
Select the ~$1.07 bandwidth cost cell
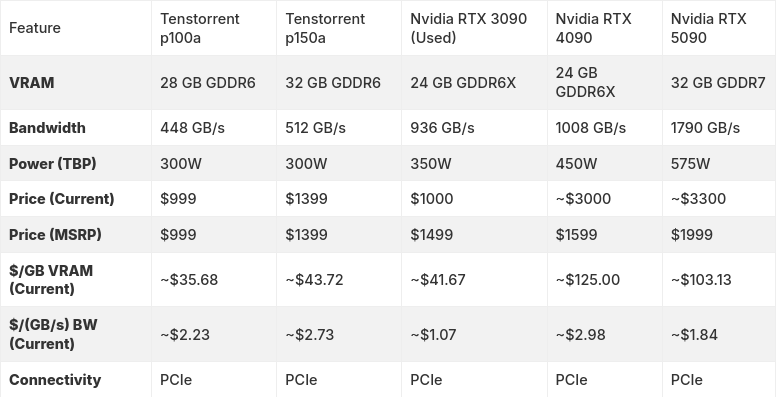(434, 335)
